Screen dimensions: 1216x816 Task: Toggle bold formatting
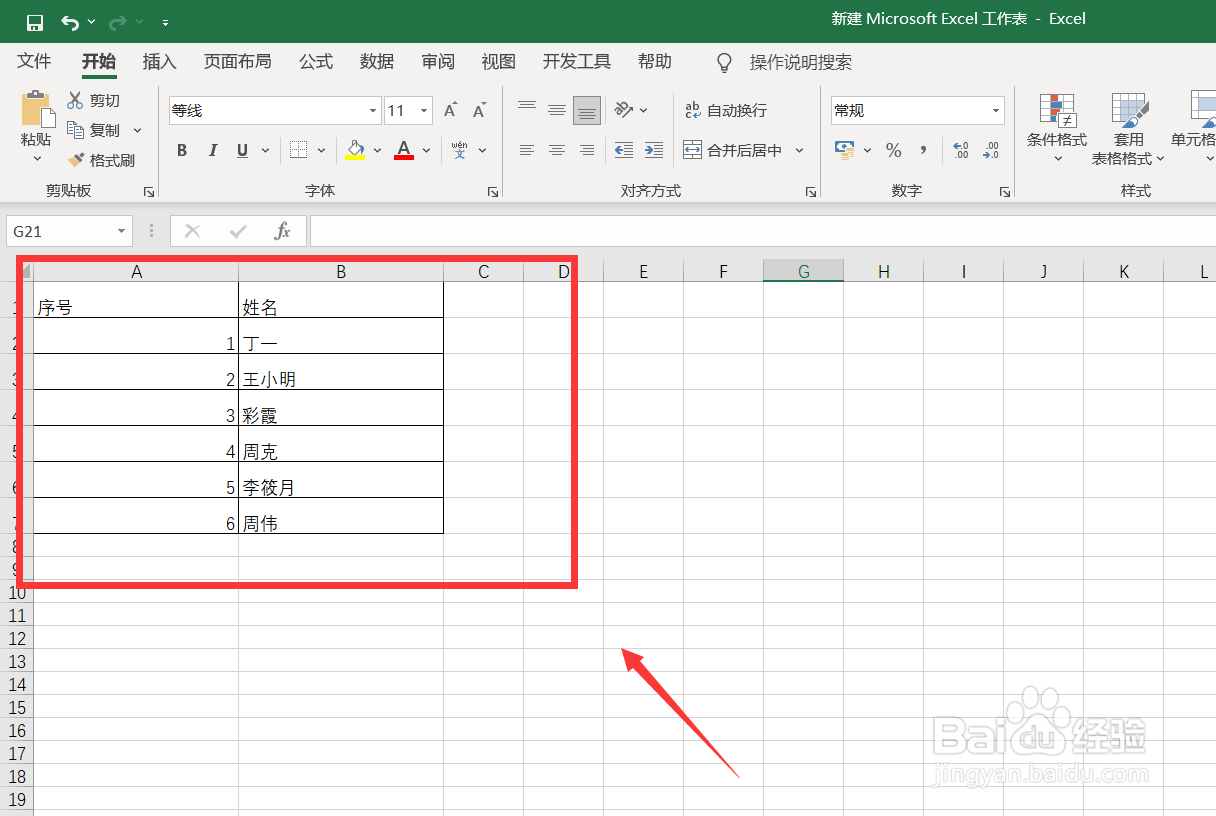pos(182,150)
